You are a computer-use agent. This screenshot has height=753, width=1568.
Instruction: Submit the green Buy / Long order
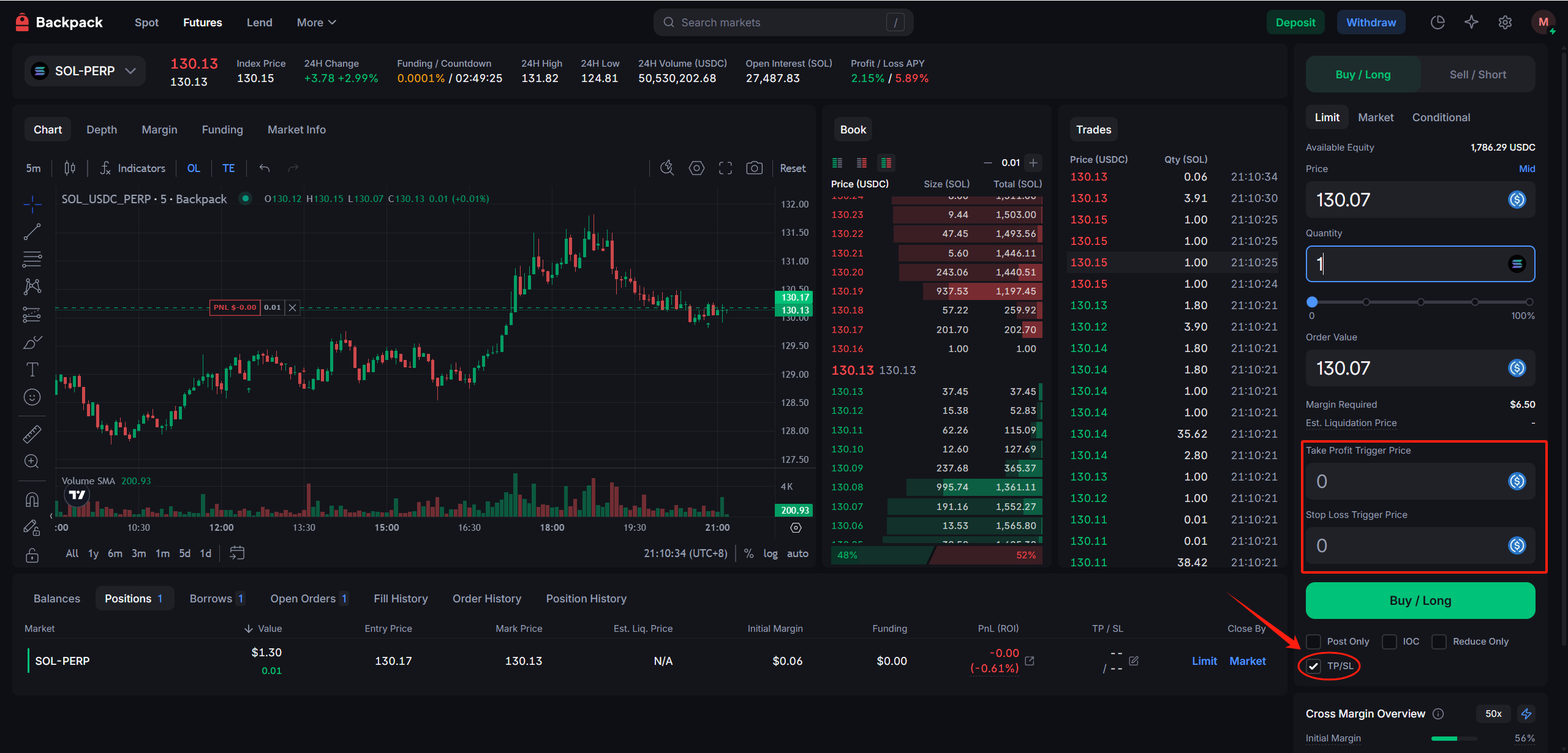tap(1420, 601)
